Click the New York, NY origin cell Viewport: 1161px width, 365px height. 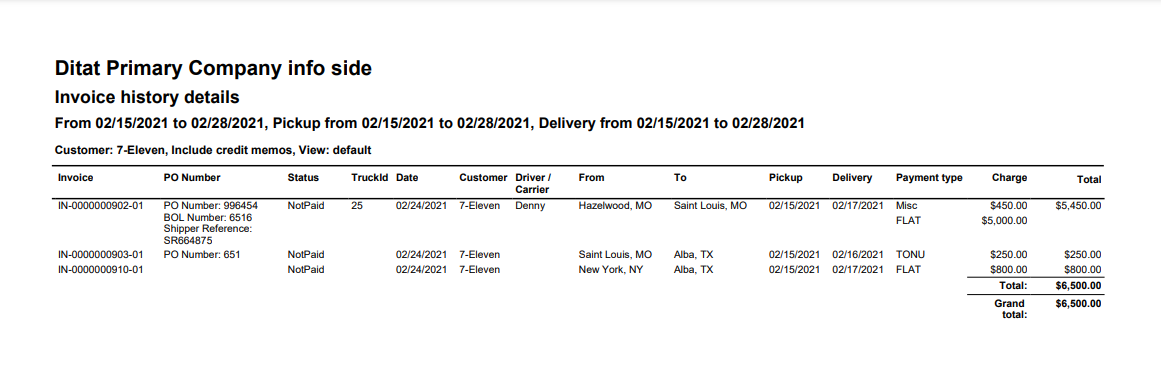(x=611, y=269)
